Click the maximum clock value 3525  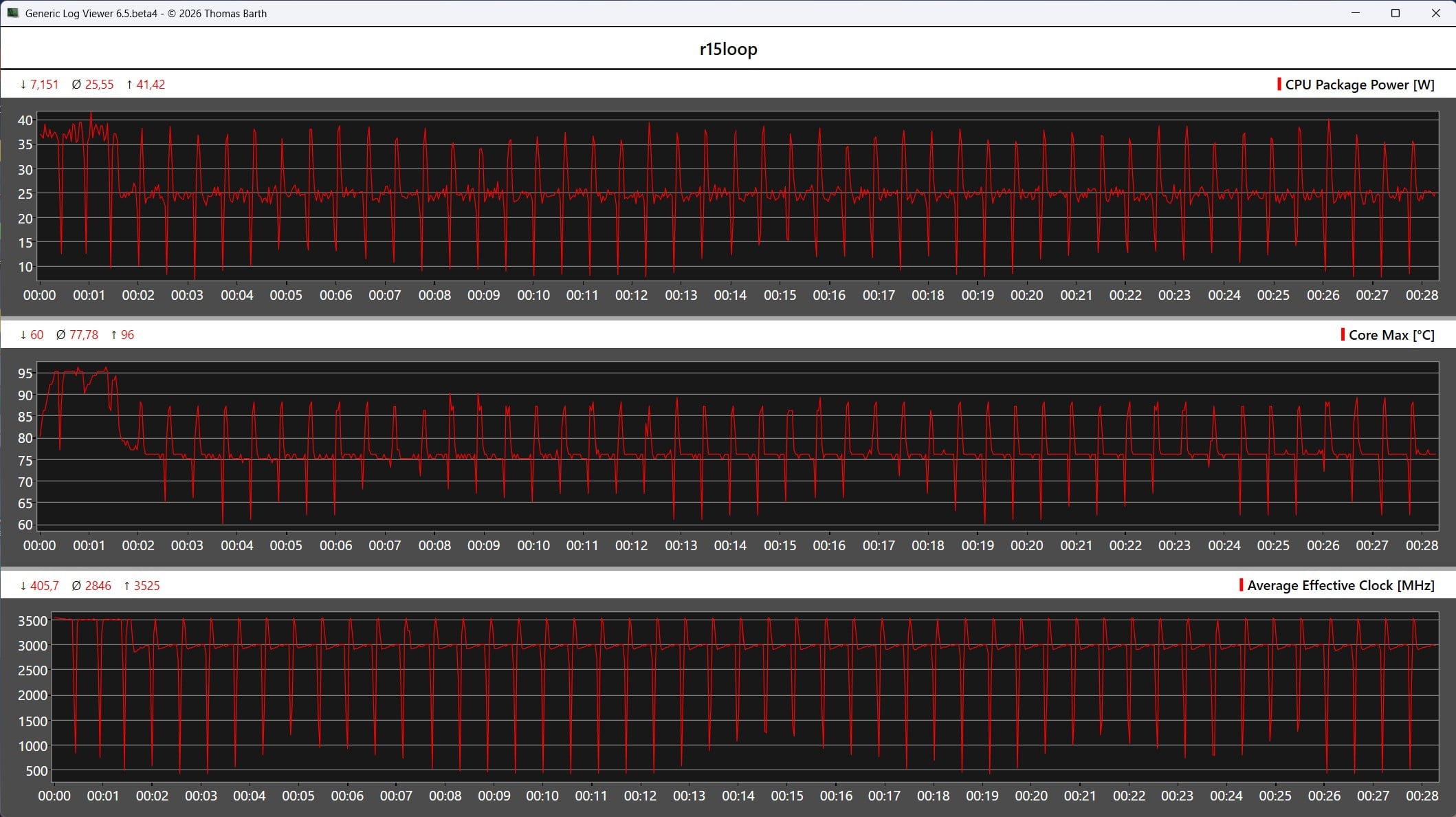tap(146, 586)
